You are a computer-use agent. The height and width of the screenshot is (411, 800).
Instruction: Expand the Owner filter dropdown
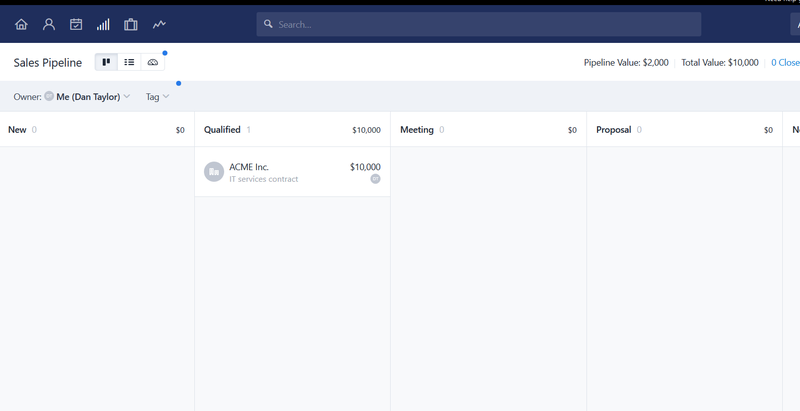(x=72, y=96)
